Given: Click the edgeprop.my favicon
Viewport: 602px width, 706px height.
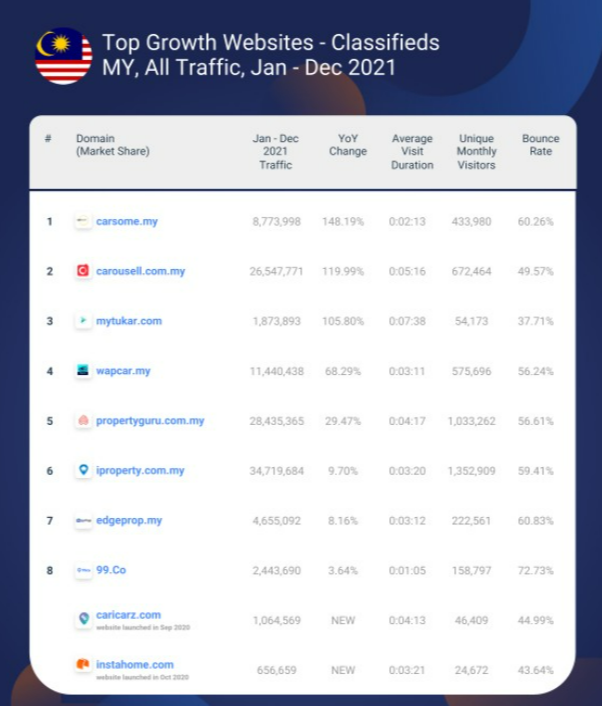Looking at the screenshot, I should (83, 520).
